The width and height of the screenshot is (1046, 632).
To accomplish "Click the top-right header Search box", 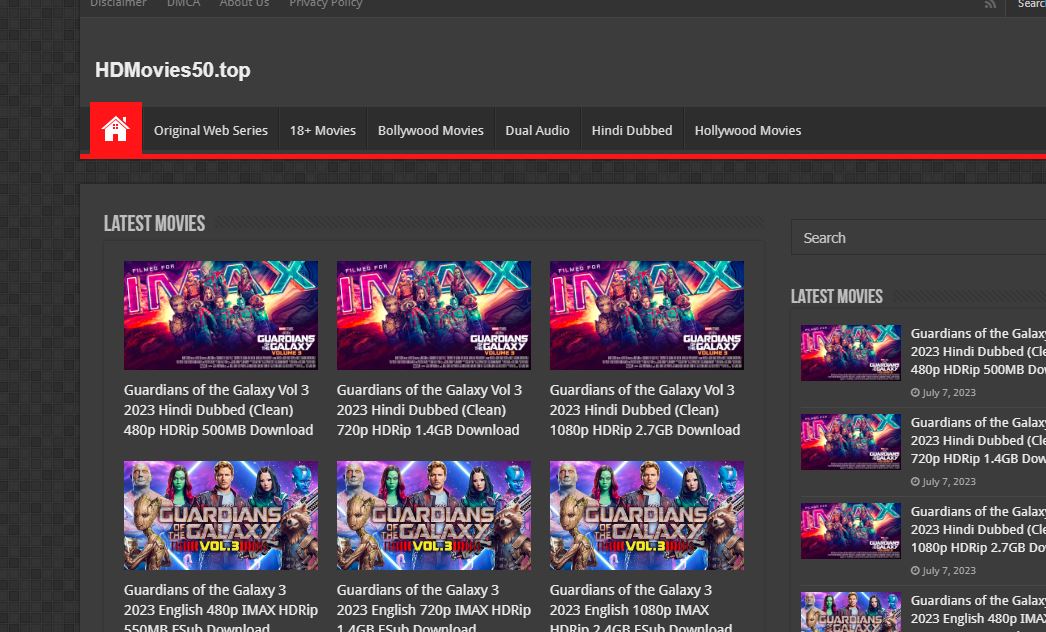I will pos(1027,5).
